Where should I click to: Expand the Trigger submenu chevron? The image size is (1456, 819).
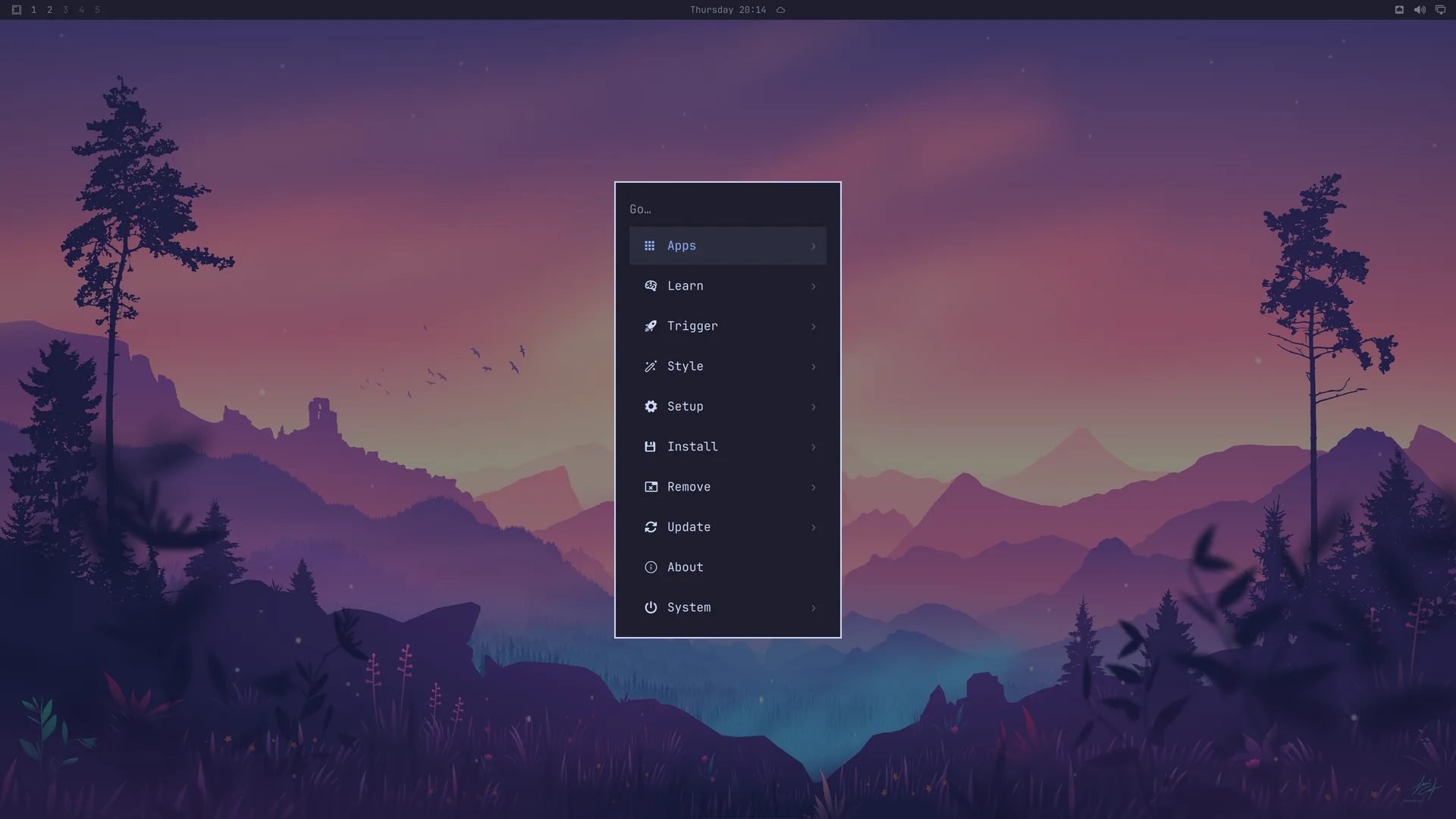click(x=814, y=327)
